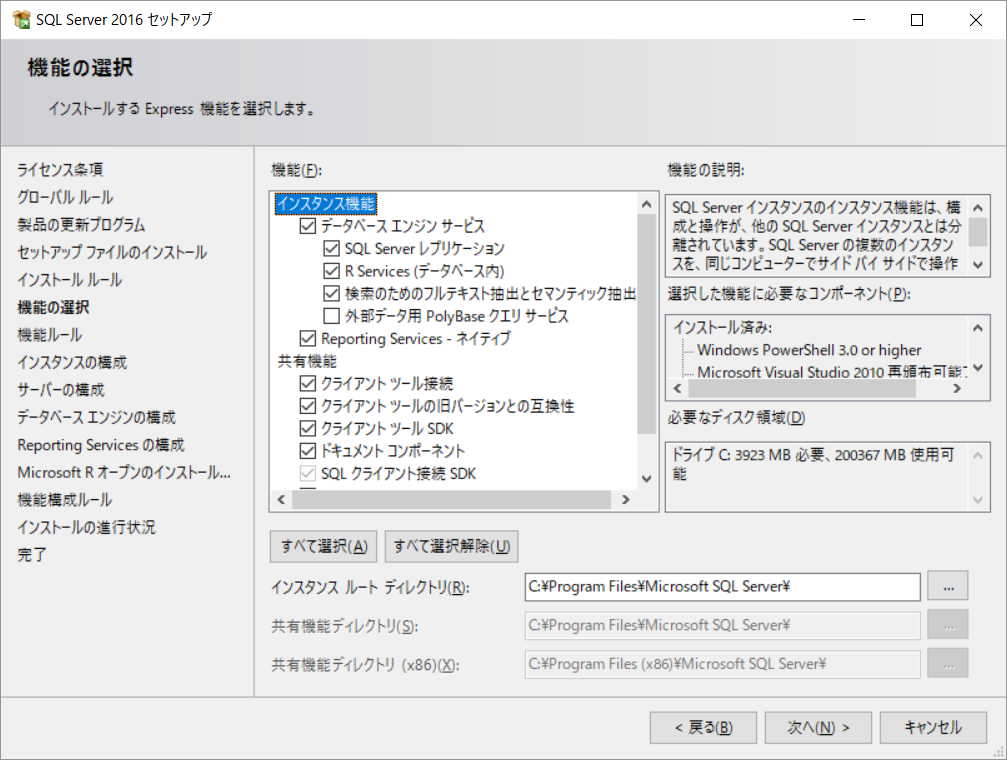Image resolution: width=1007 pixels, height=760 pixels.
Task: Toggle データベース エンジン サービス checkbox
Action: point(308,226)
